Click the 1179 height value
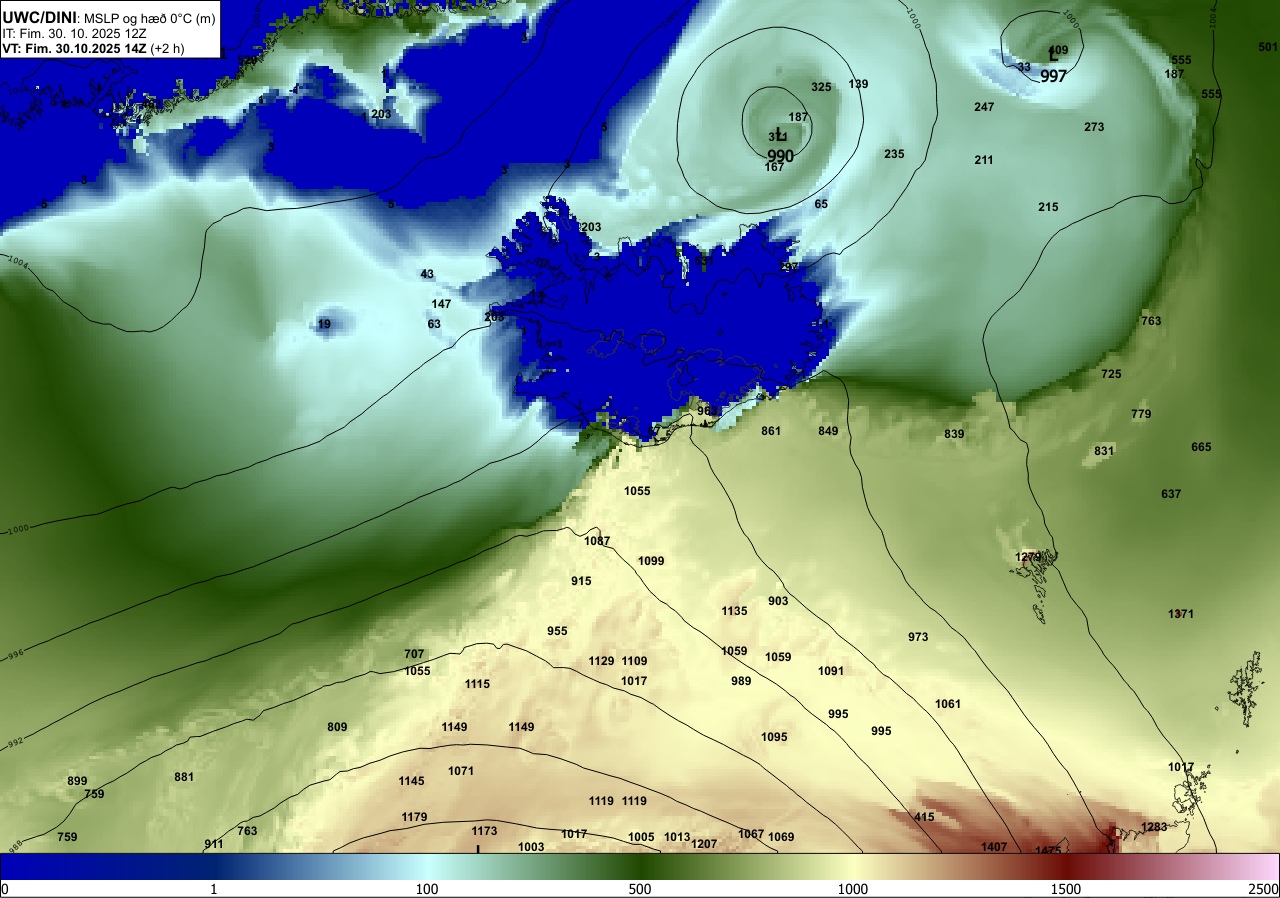 (414, 817)
